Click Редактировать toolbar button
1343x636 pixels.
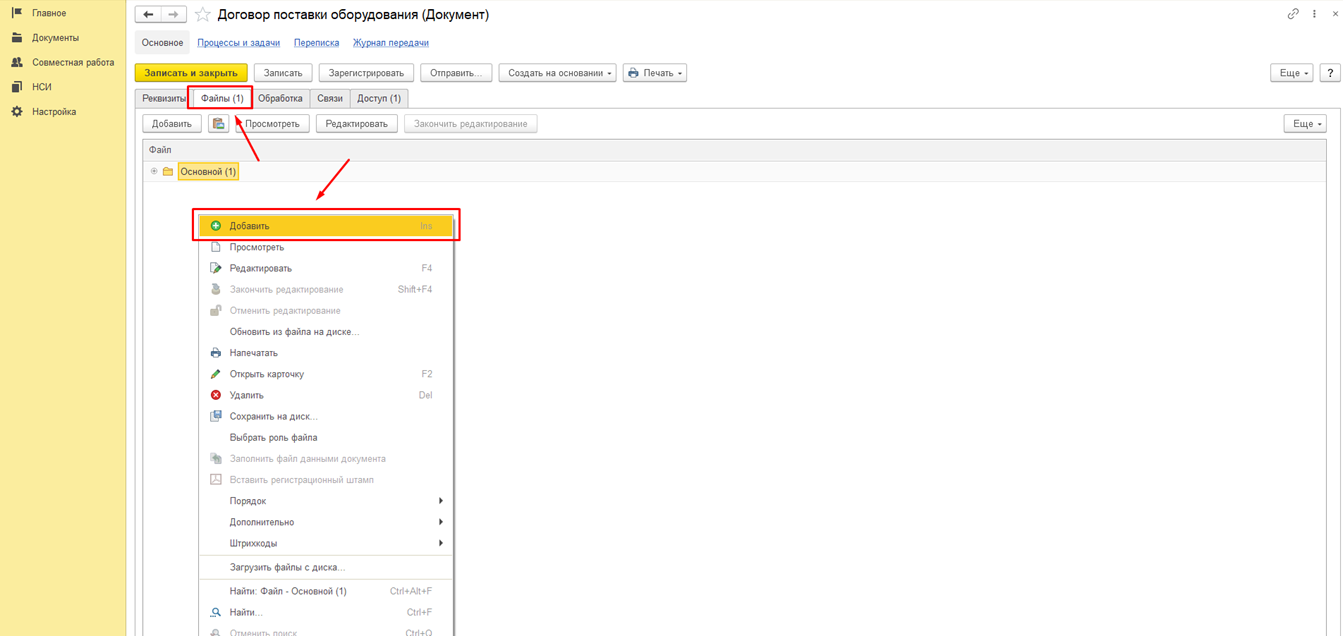pyautogui.click(x=357, y=124)
